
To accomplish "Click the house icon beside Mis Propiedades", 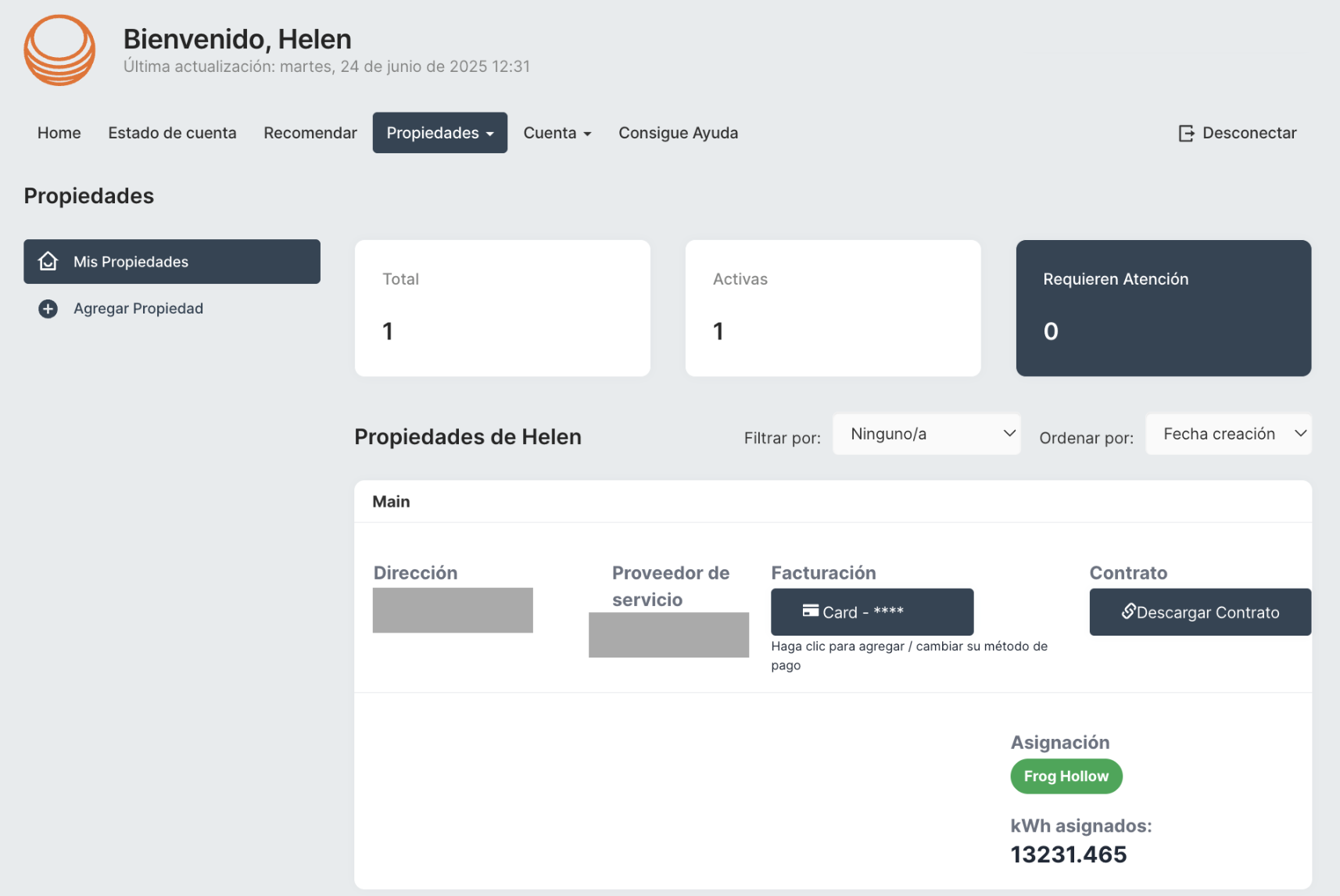I will click(x=48, y=261).
